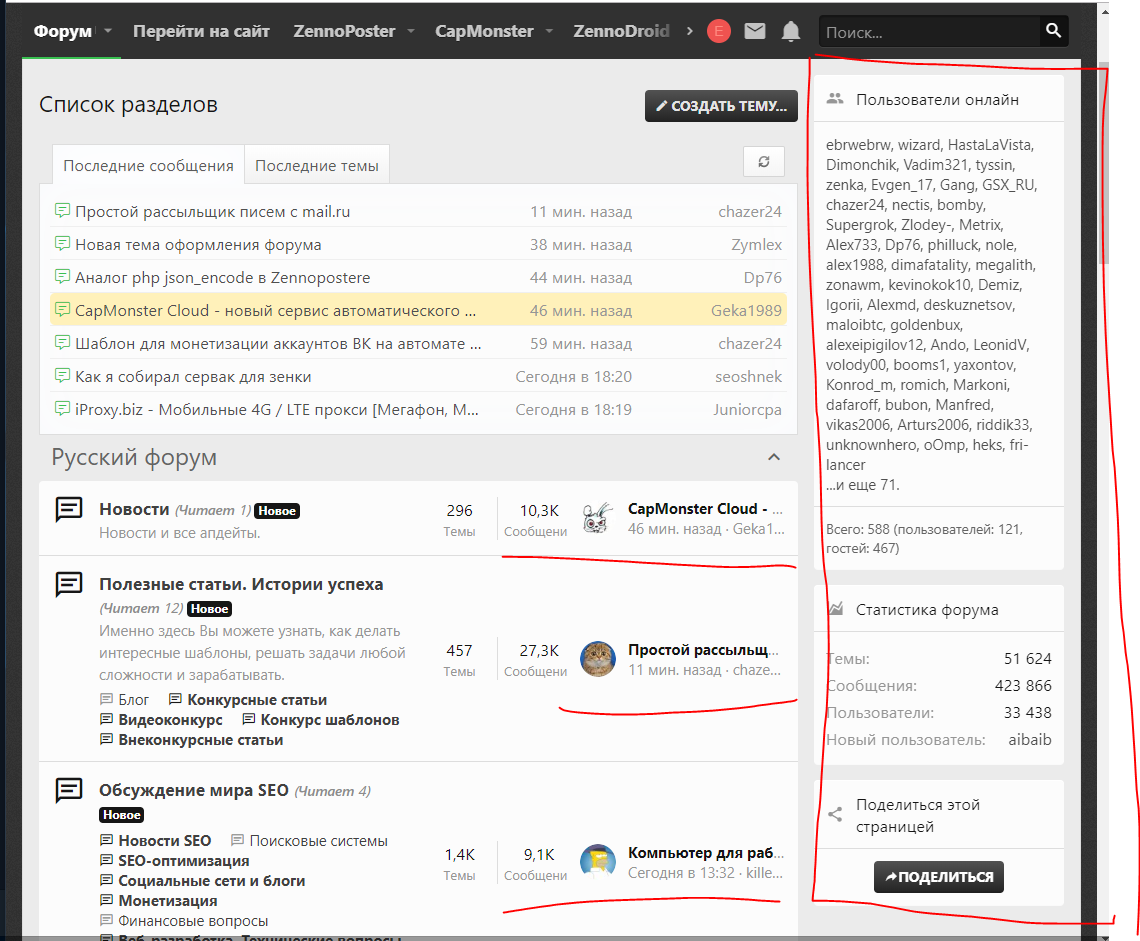This screenshot has width=1140, height=941.
Task: Click the subforum icon beside Монетизация
Action: pos(106,900)
